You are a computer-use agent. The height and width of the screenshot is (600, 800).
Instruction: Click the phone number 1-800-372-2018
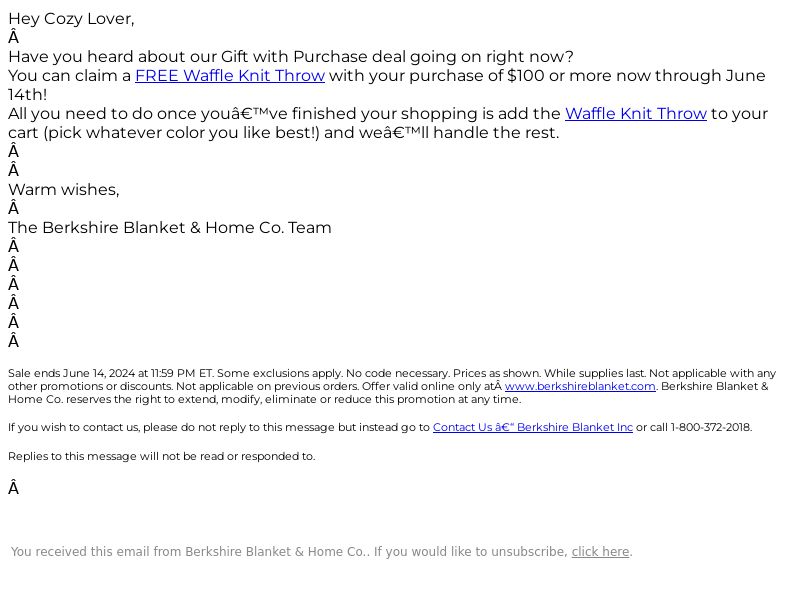pos(710,427)
